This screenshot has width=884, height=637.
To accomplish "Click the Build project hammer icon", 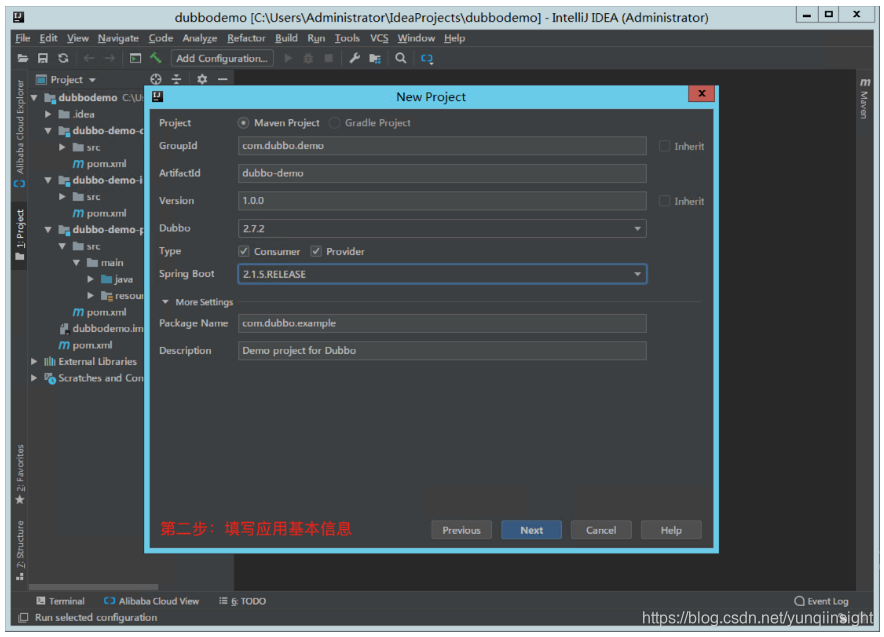I will point(156,58).
